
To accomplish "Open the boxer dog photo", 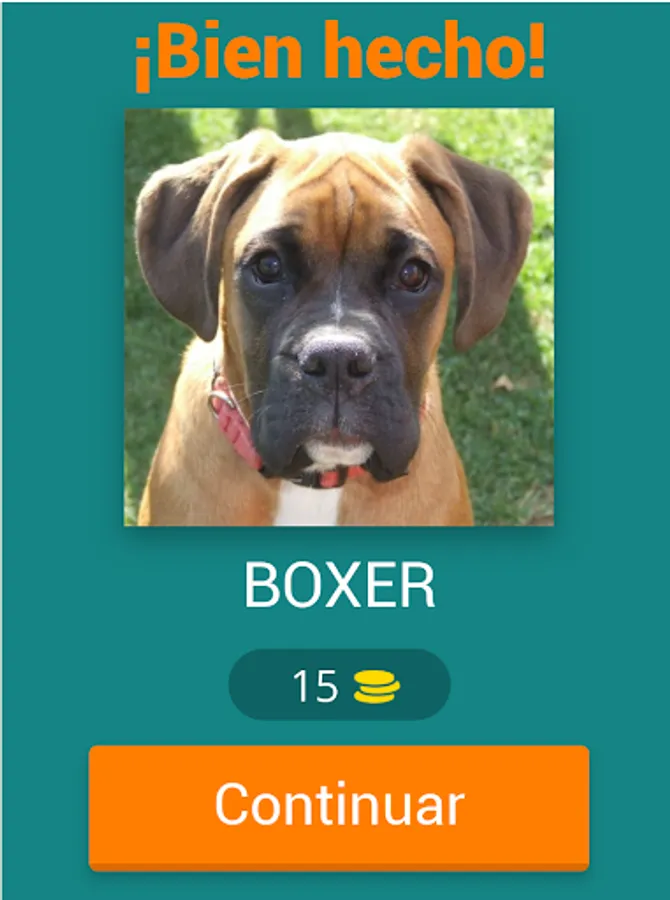I will coord(339,317).
